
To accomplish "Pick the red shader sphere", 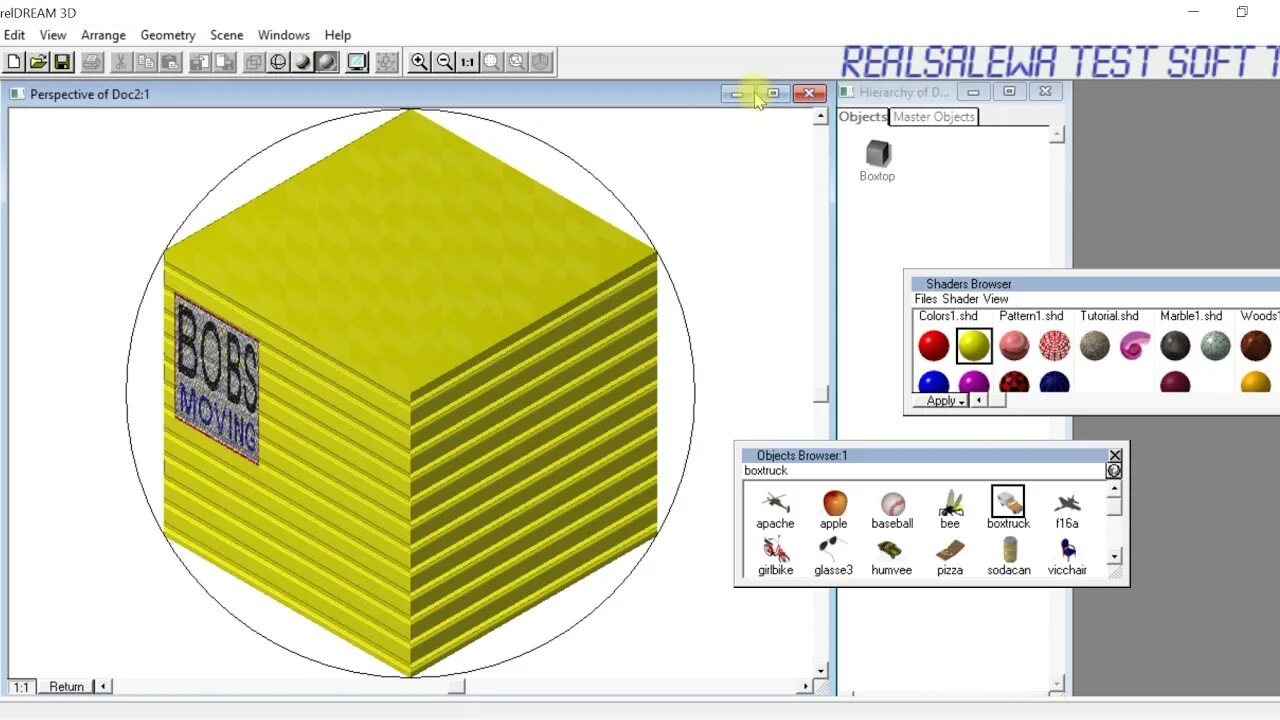I will 934,346.
